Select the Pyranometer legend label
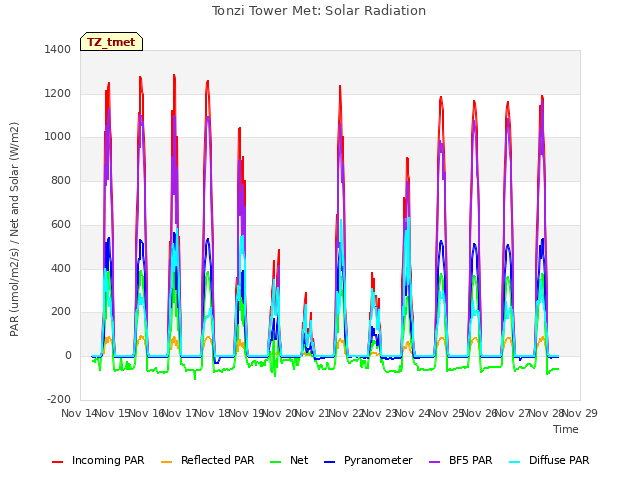The height and width of the screenshot is (480, 640). pyautogui.click(x=378, y=460)
